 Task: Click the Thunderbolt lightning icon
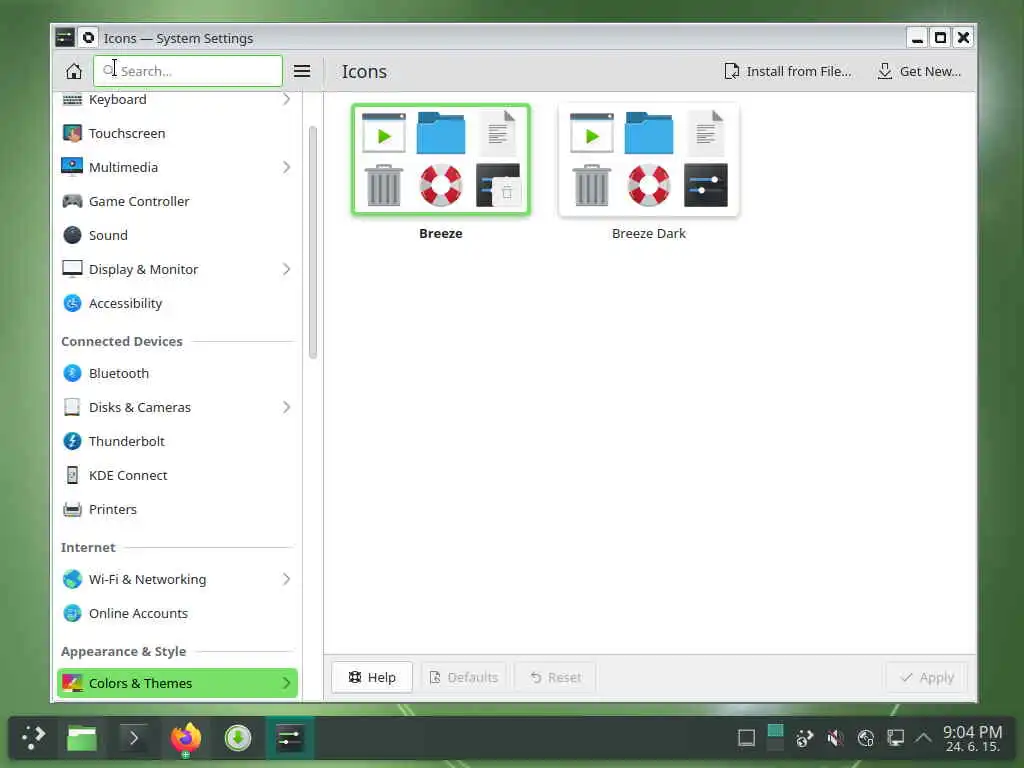(72, 441)
